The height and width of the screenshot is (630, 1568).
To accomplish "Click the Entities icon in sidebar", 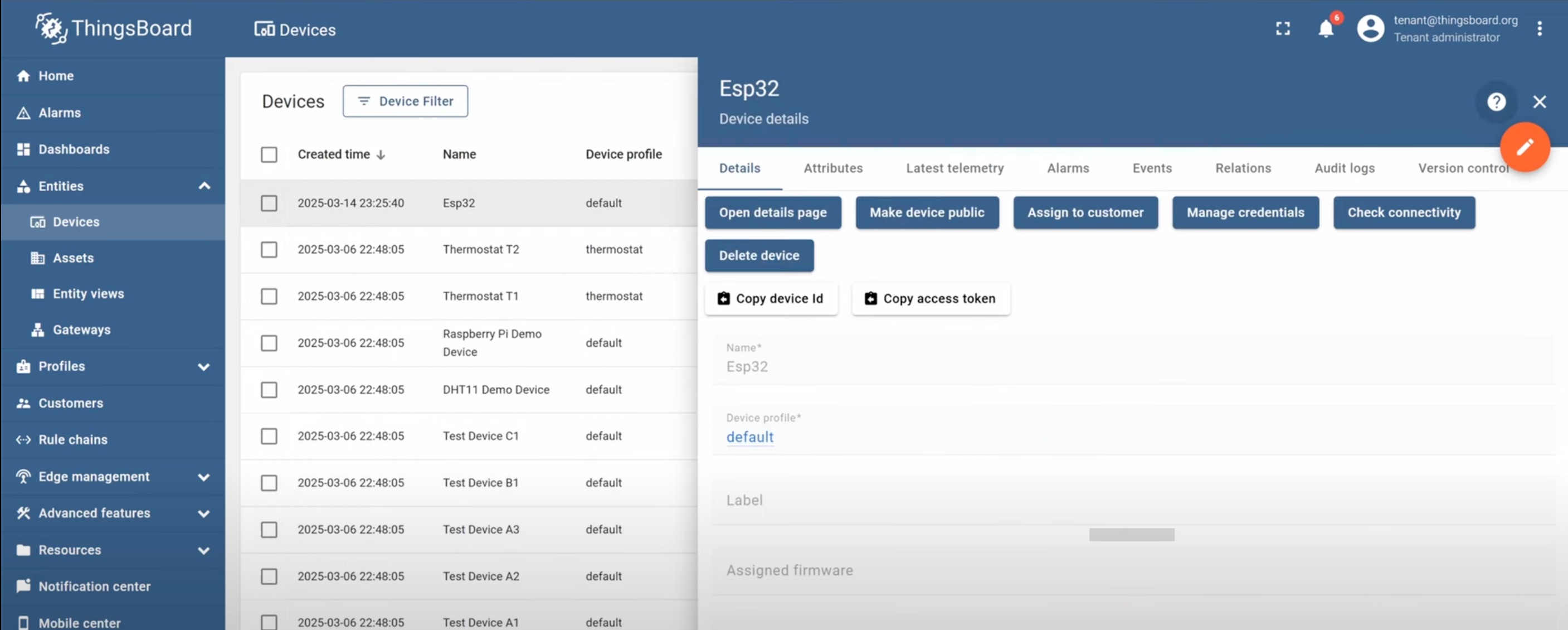I will pyautogui.click(x=24, y=186).
